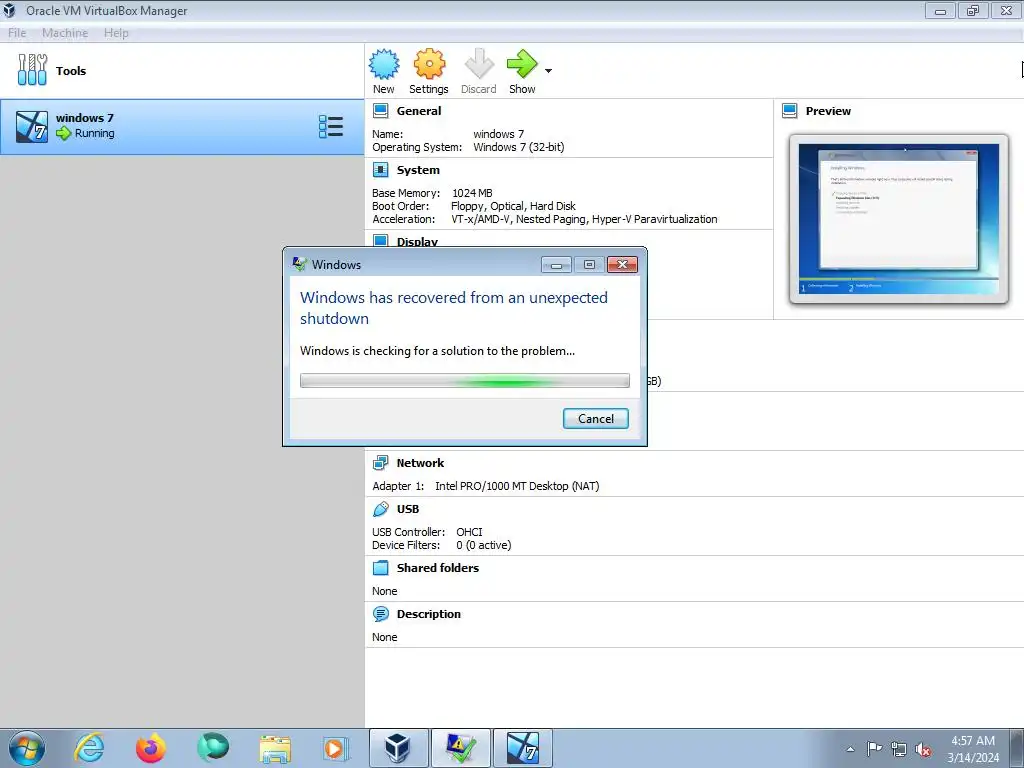Click the 'Floppy, Optical, Hard Disk' boot order text
Image resolution: width=1024 pixels, height=768 pixels.
coord(513,206)
